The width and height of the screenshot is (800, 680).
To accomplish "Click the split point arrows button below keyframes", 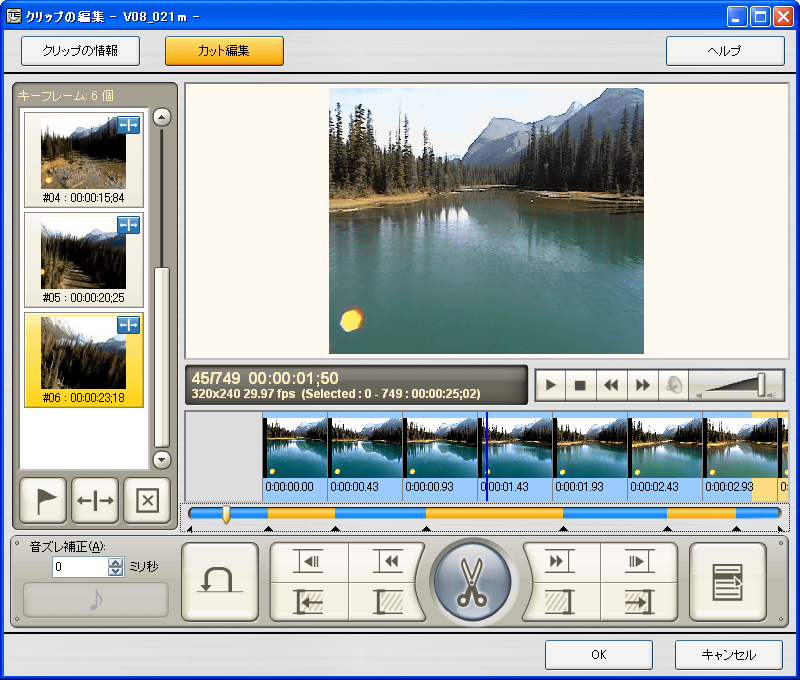I will coord(95,500).
